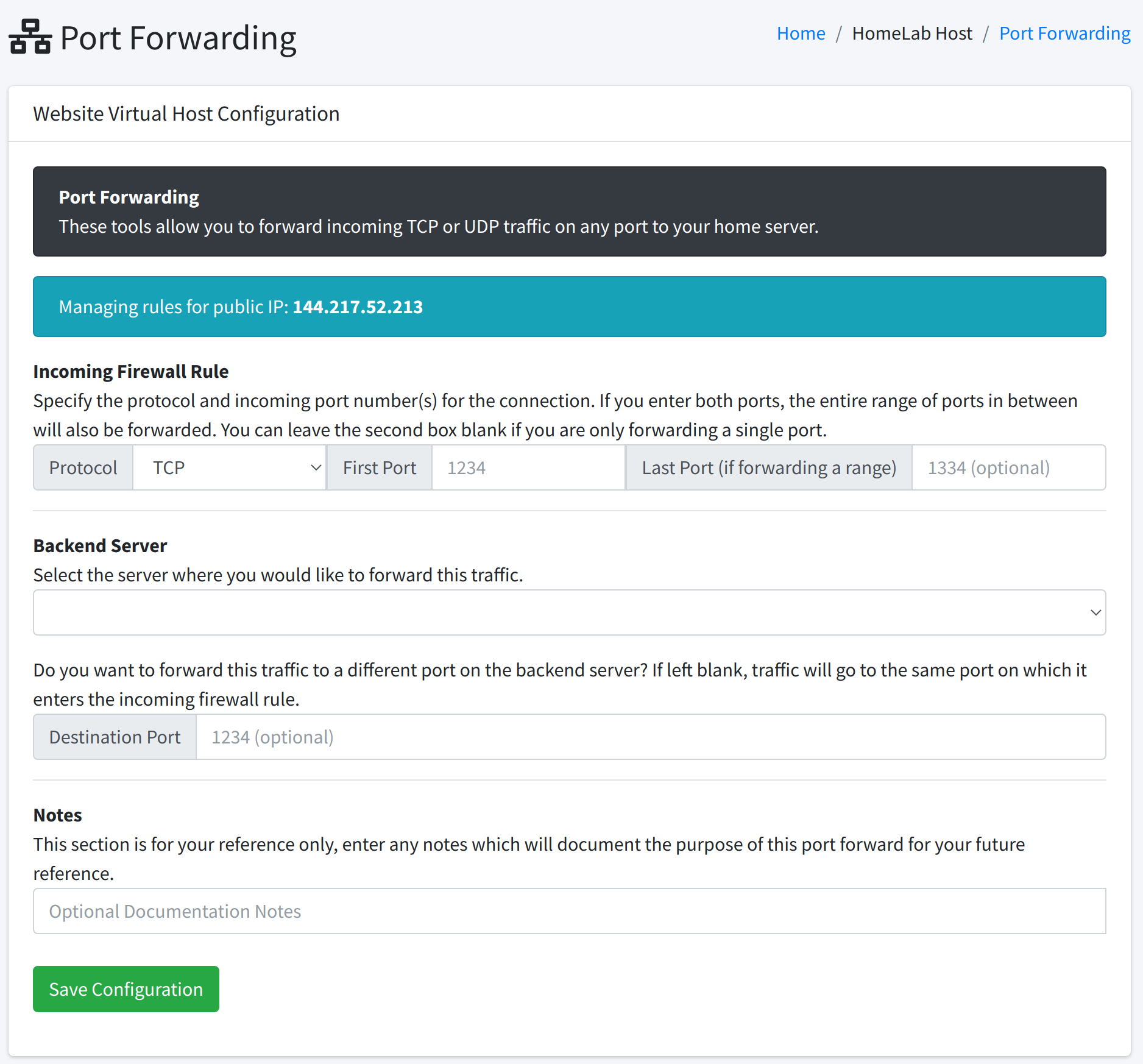Click the First Port input field
The image size is (1143, 1064).
coord(528,467)
